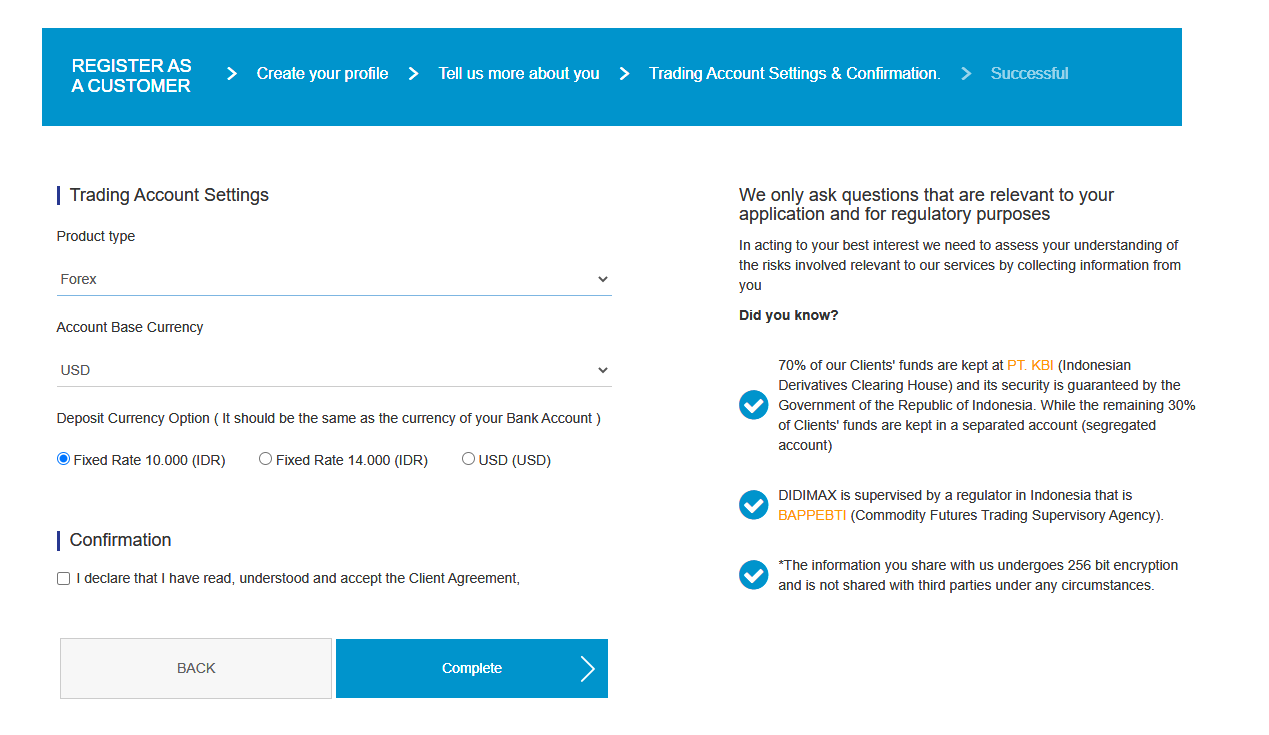Follow the PT. KBI orange link
Screen dimensions: 1269x735
tap(1030, 365)
